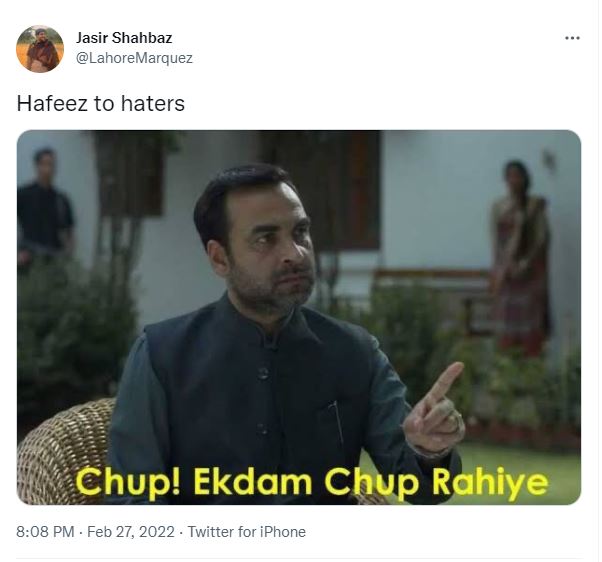
Task: Click the vest buttons on the man's chest
Action: [x=263, y=399]
